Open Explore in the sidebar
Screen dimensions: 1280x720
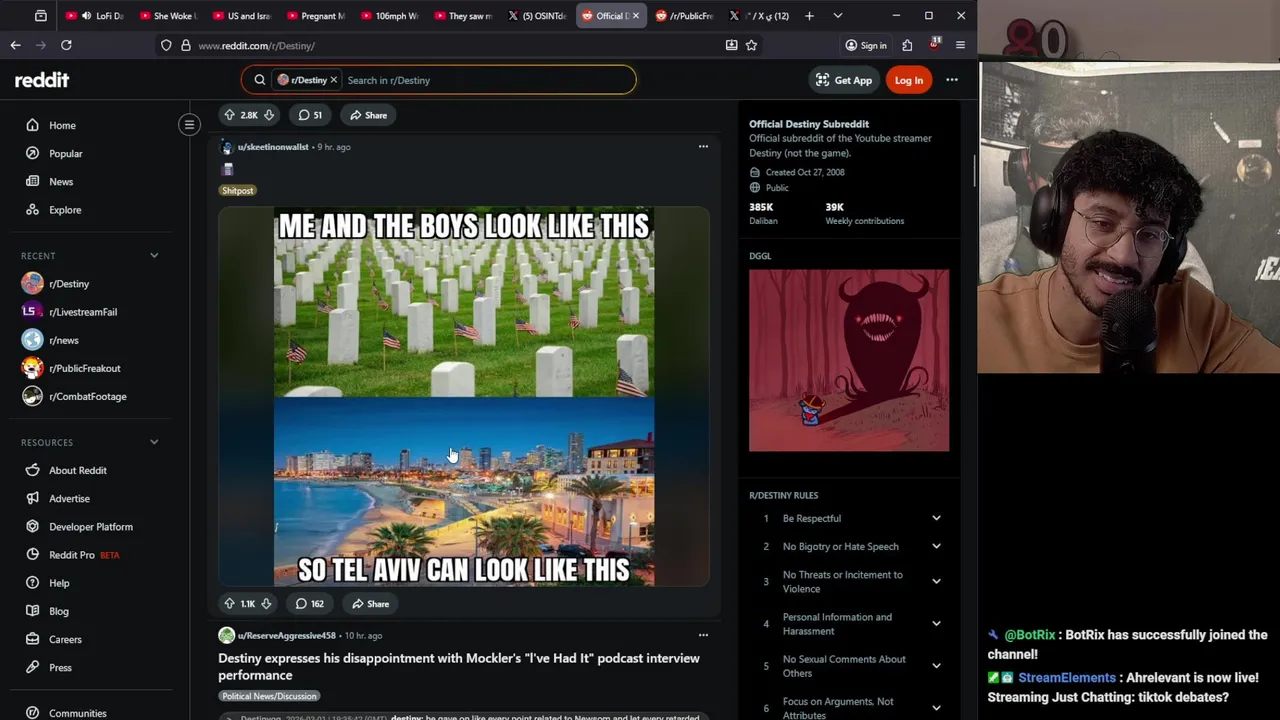(65, 210)
